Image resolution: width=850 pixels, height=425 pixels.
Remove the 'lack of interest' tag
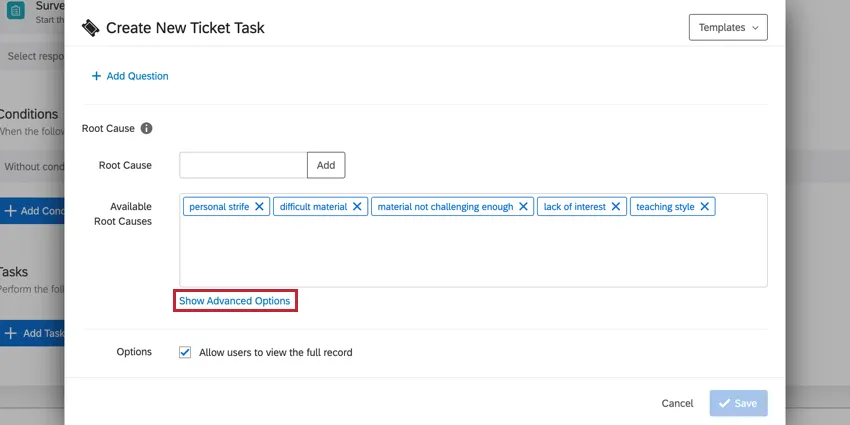(616, 207)
